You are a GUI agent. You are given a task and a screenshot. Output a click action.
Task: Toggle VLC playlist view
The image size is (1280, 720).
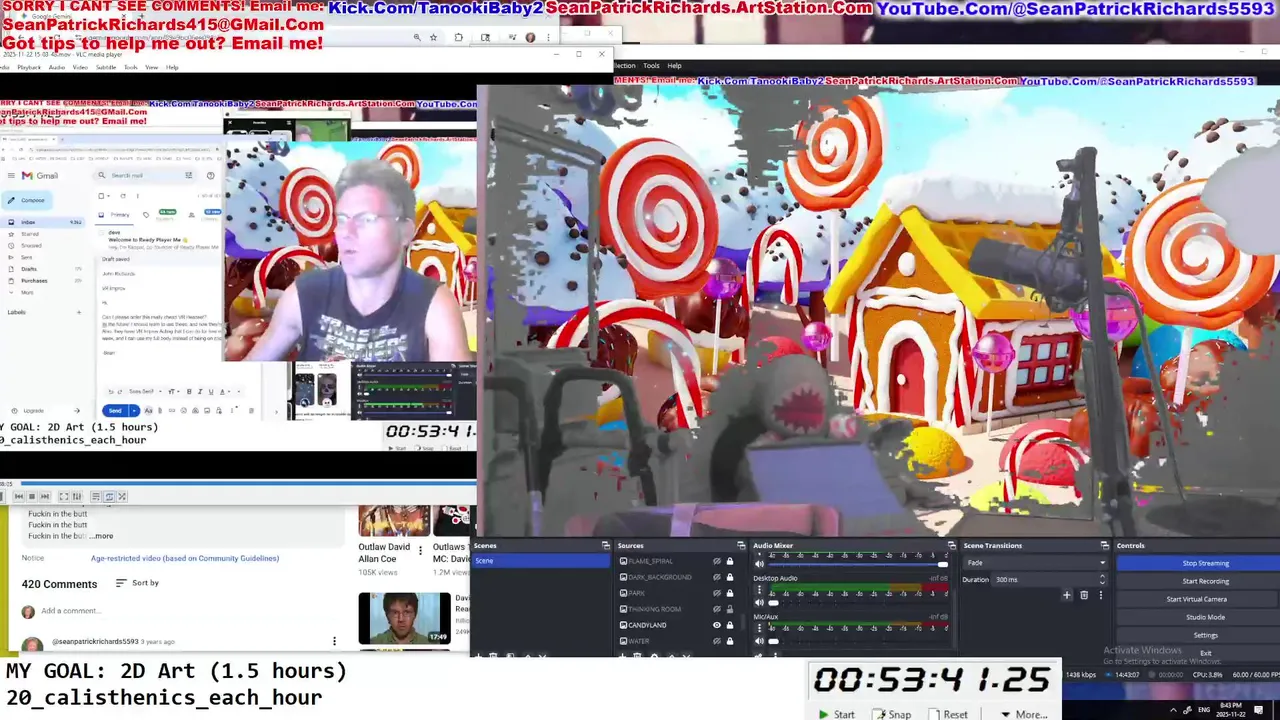pyautogui.click(x=96, y=496)
